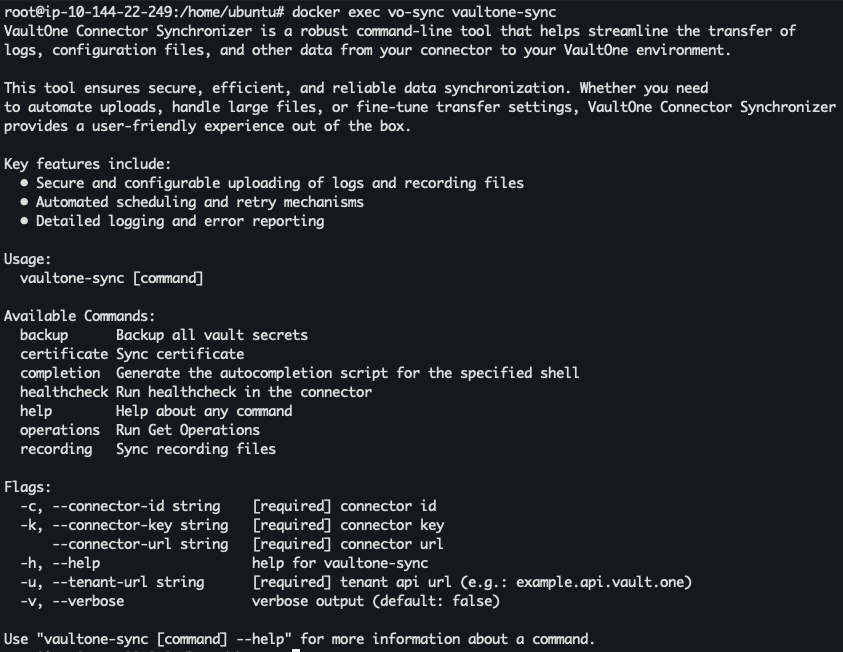The height and width of the screenshot is (652, 843).
Task: Click the "healthcheck" command name
Action: pyautogui.click(x=63, y=392)
